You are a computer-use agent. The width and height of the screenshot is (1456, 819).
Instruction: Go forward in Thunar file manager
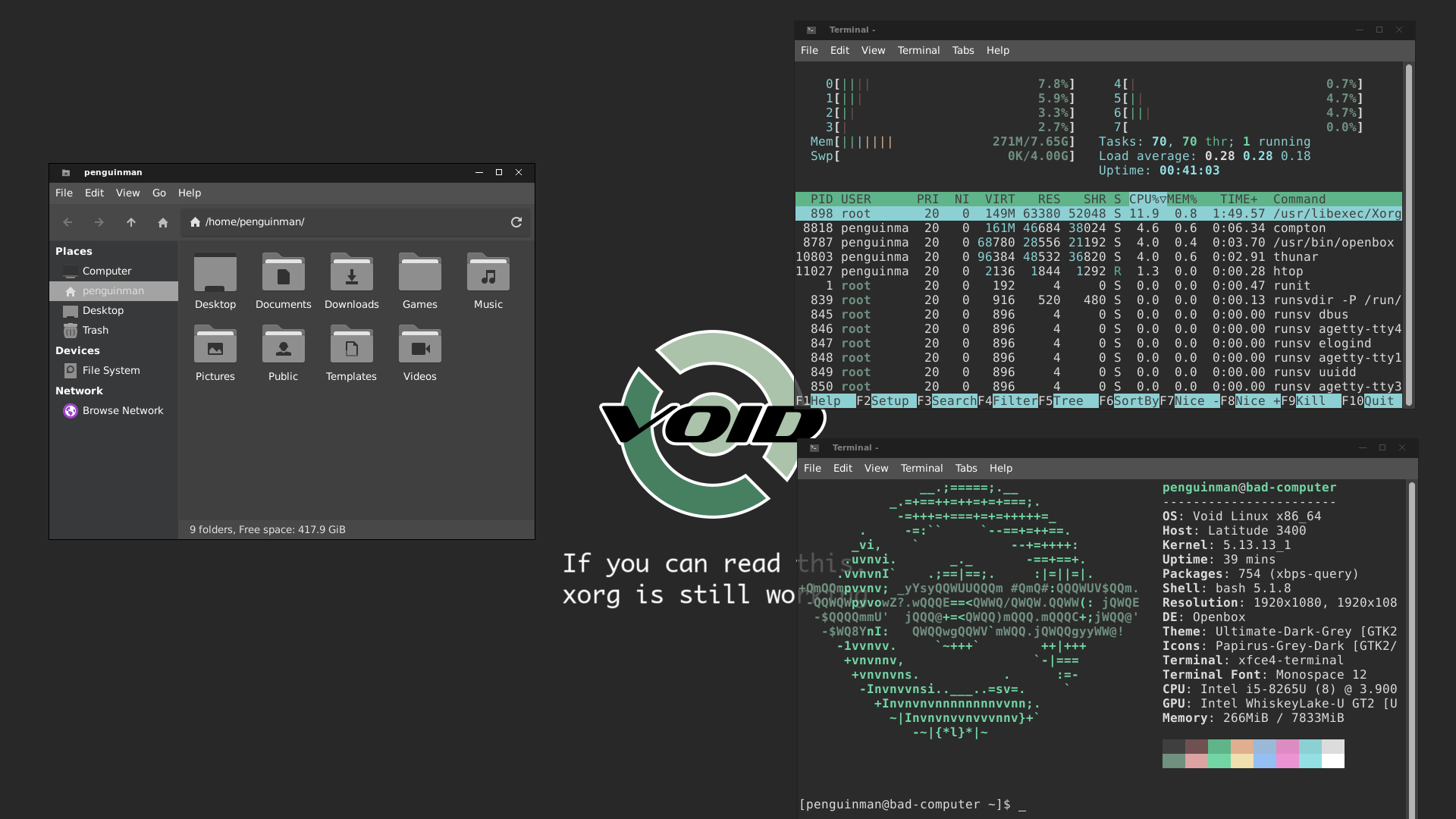(x=99, y=222)
